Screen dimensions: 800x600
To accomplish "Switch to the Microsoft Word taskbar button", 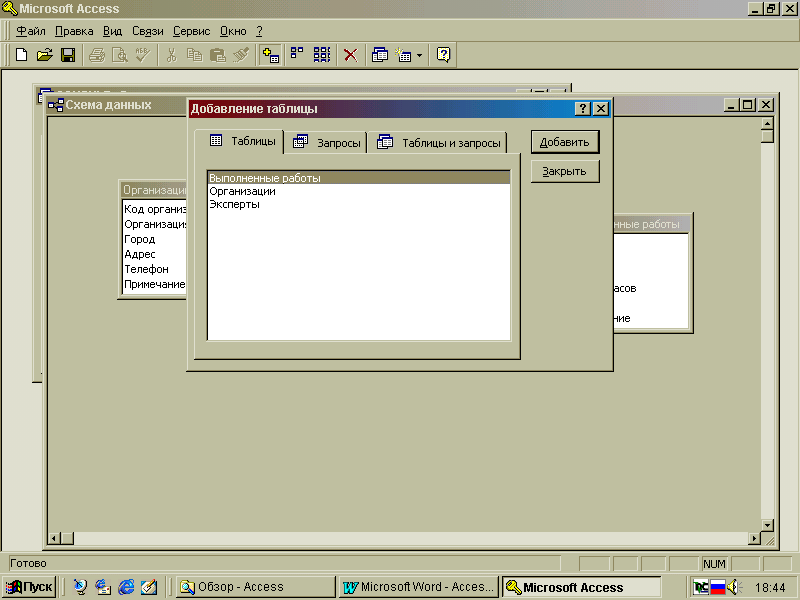I will 418,587.
